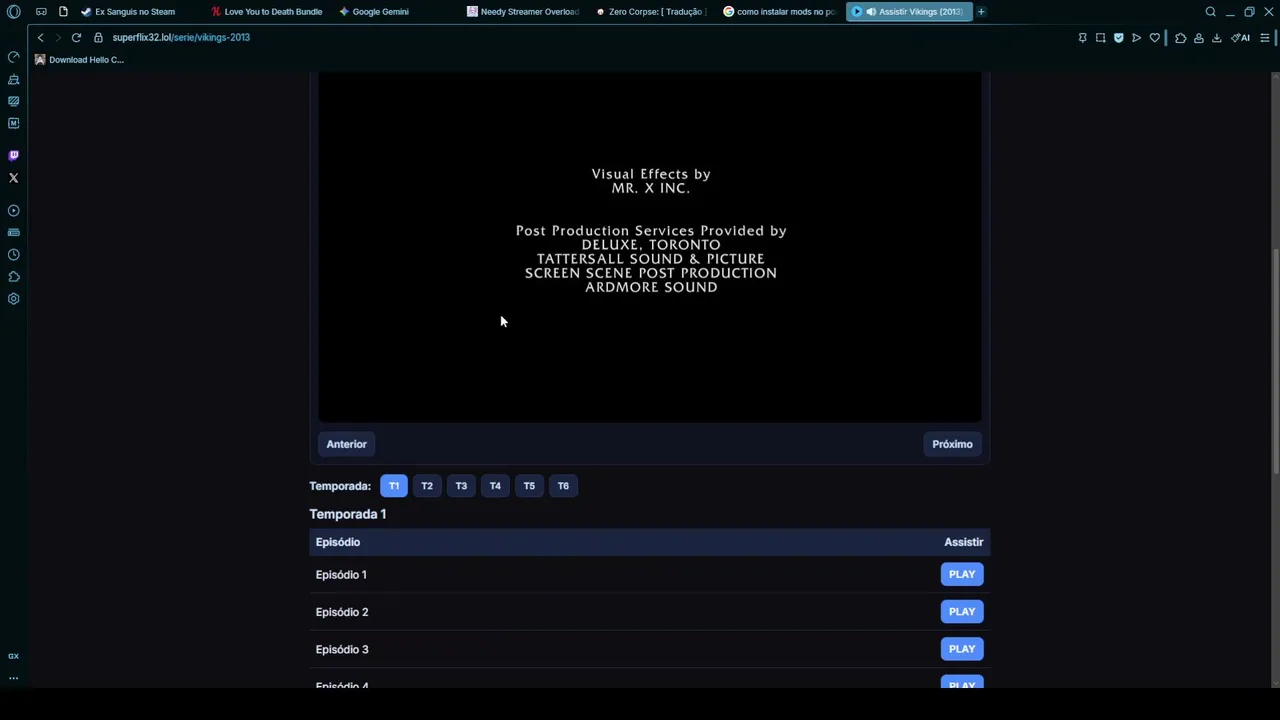Open the ad blocker shield icon

click(1118, 38)
